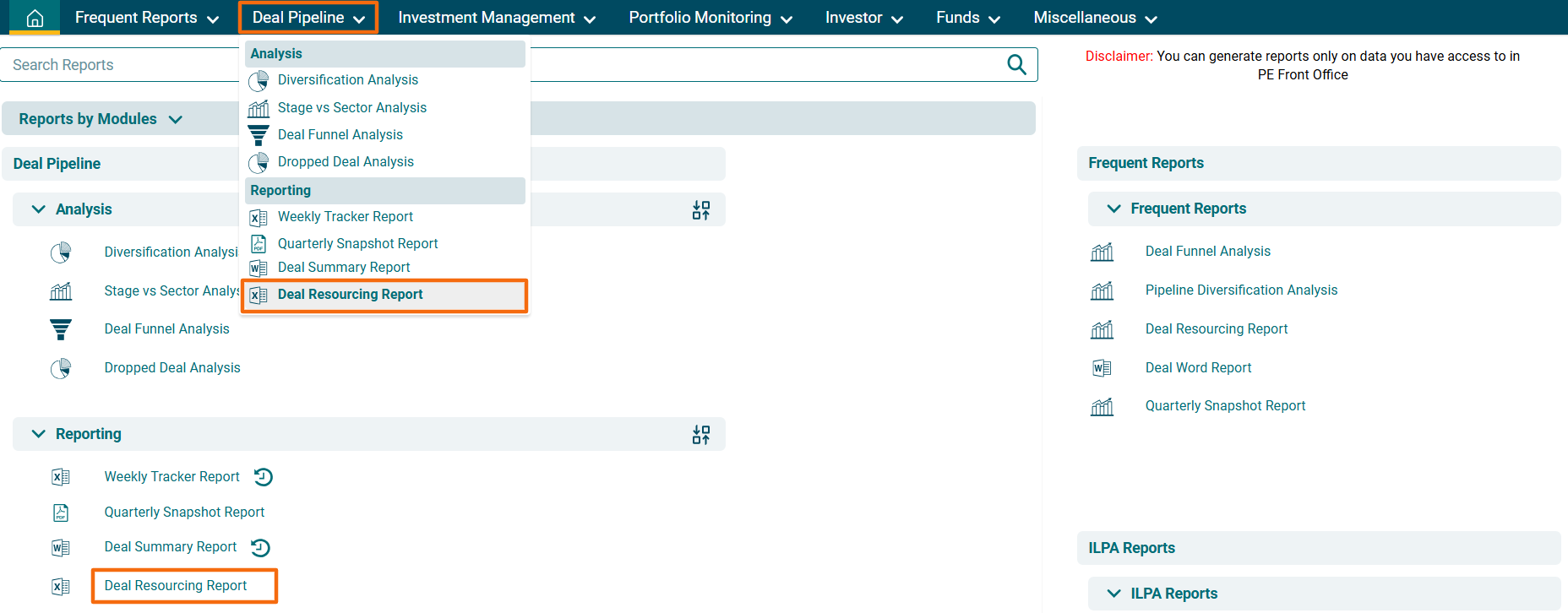Collapse the Frequent Reports panel section
The height and width of the screenshot is (613, 1568).
click(x=1113, y=209)
